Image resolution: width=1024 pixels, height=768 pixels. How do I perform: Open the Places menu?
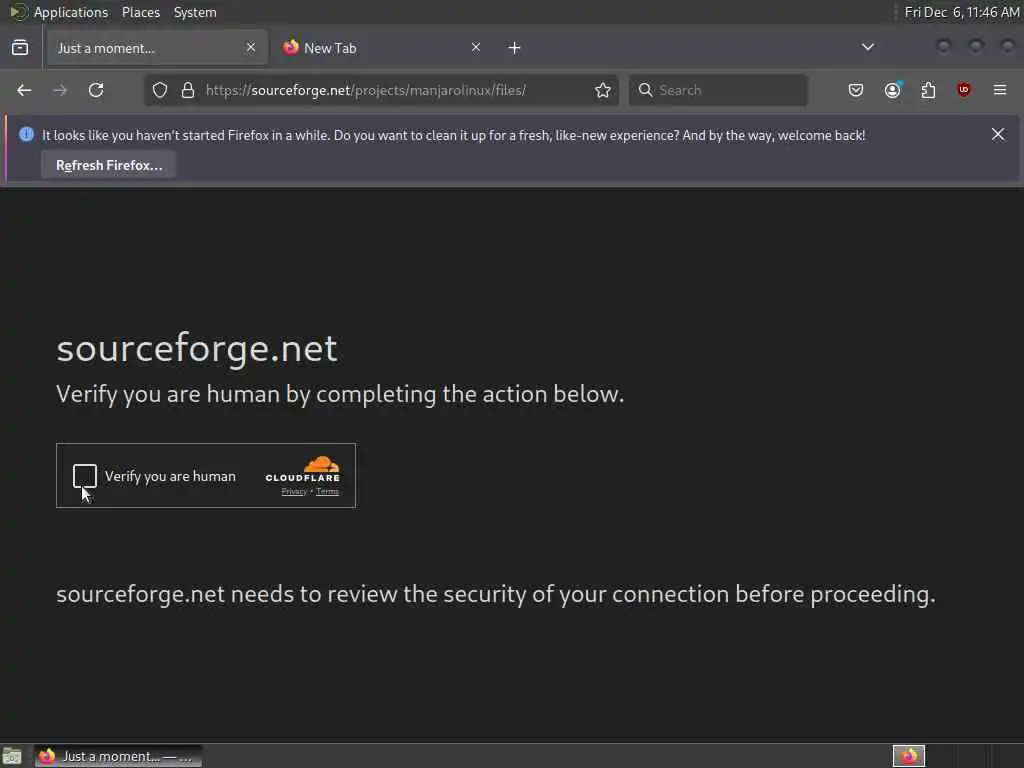(x=141, y=12)
